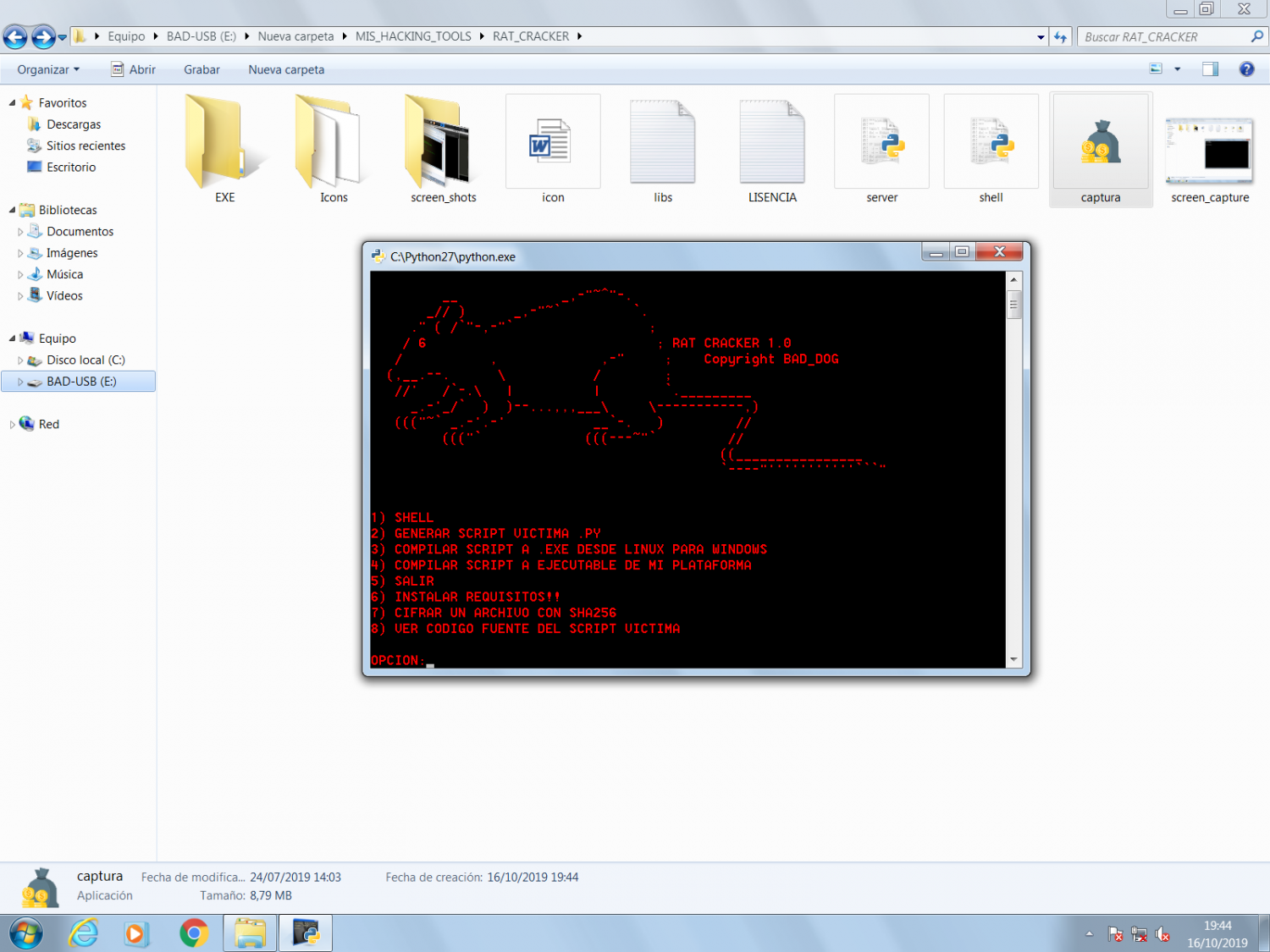Open the Icons folder

coord(334,150)
